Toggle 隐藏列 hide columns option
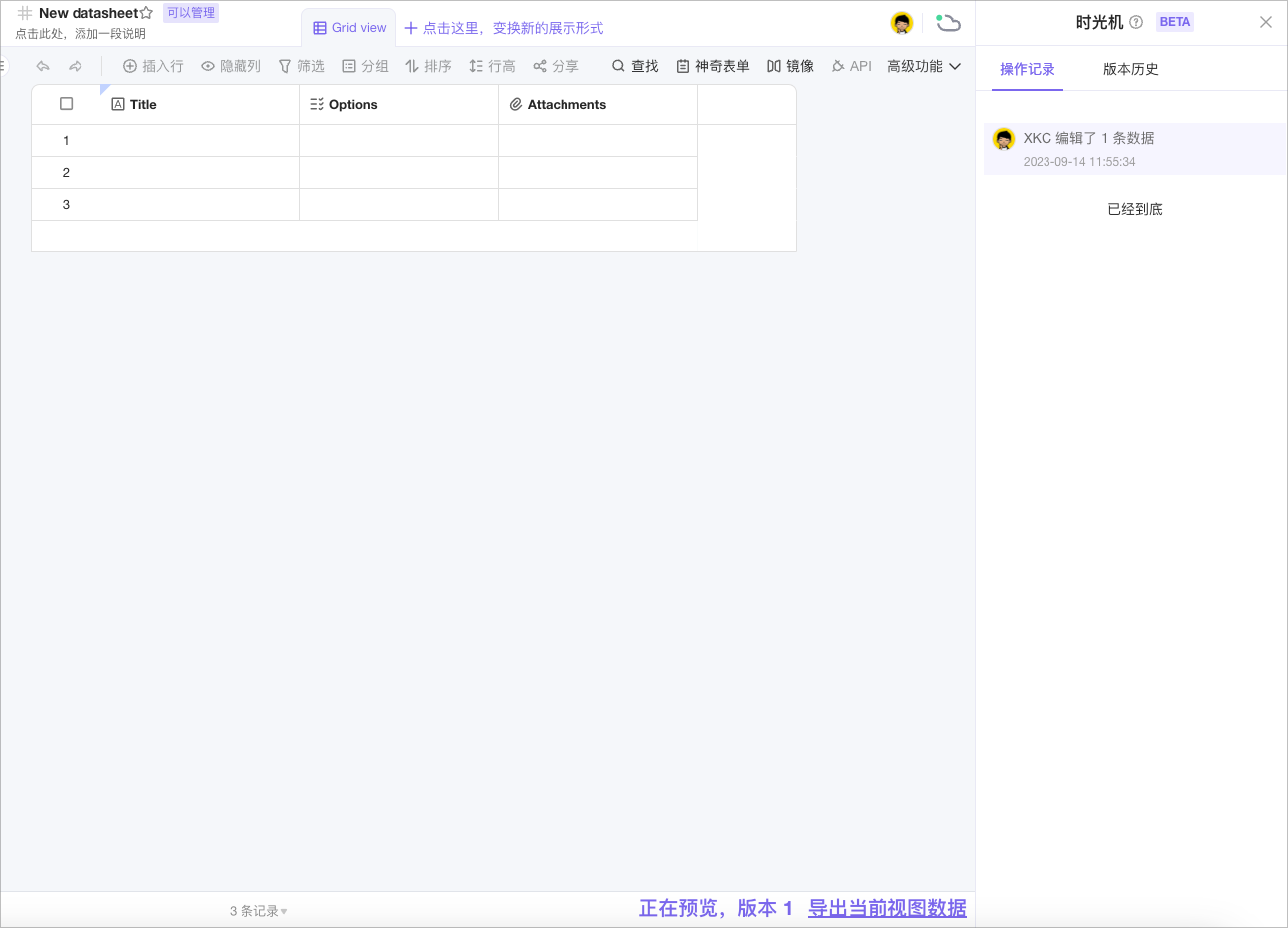The height and width of the screenshot is (928, 1288). [x=231, y=66]
